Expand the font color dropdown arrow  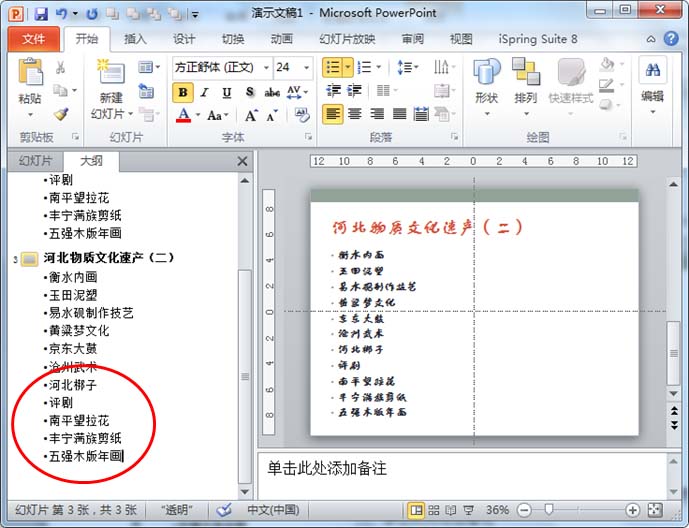click(198, 115)
